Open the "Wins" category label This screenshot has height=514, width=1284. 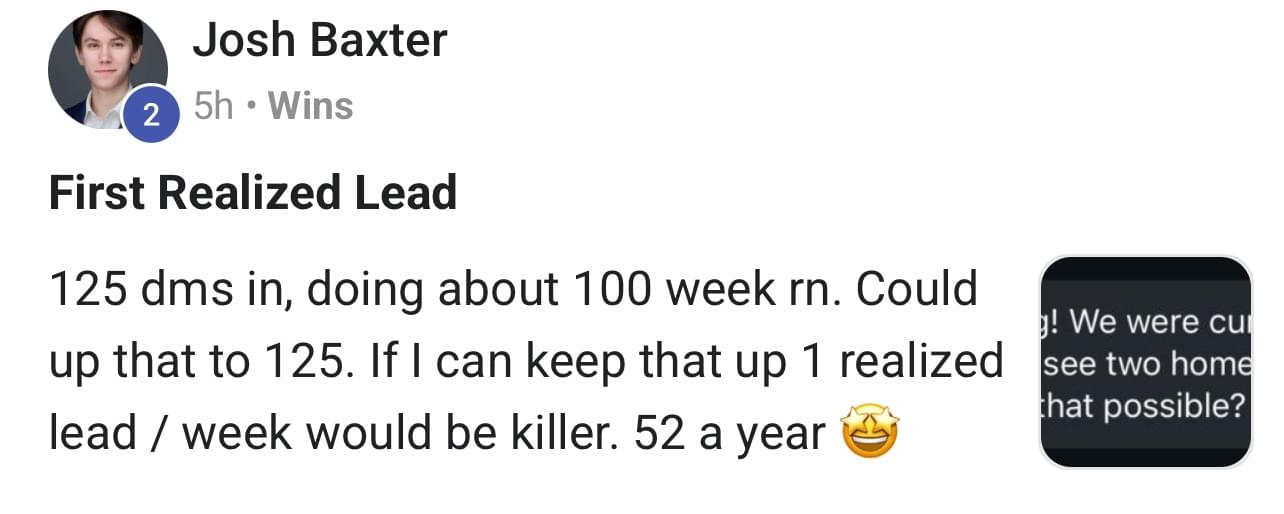pos(311,106)
